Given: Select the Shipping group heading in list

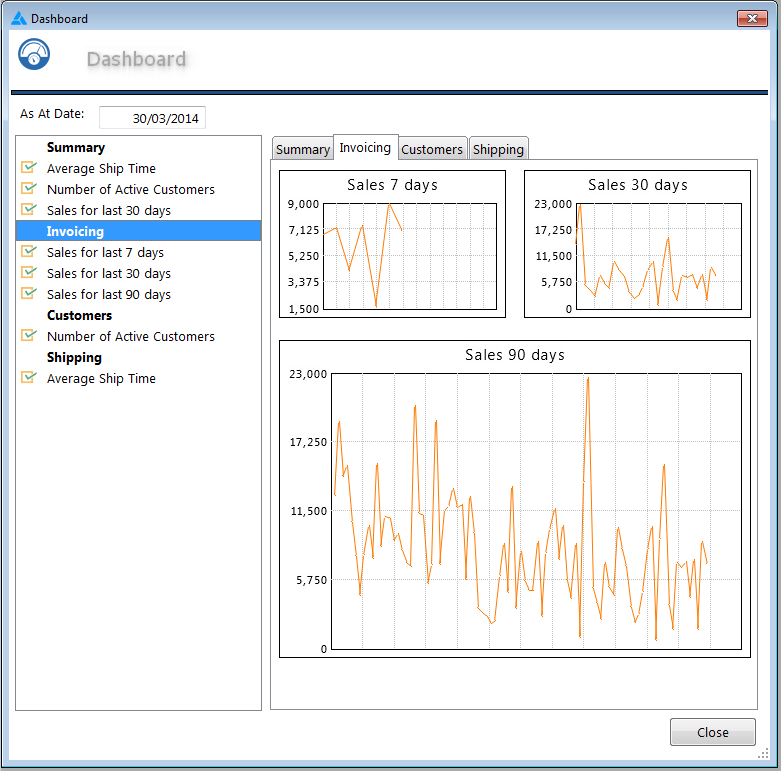Looking at the screenshot, I should pos(74,357).
